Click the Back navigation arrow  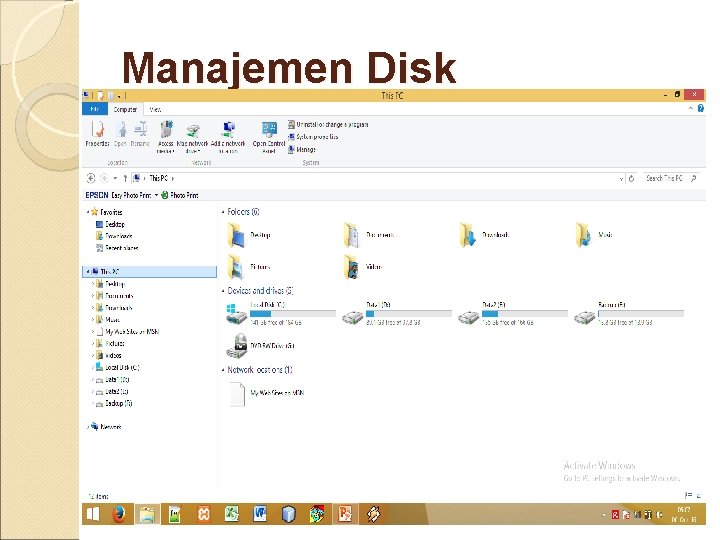[91, 178]
